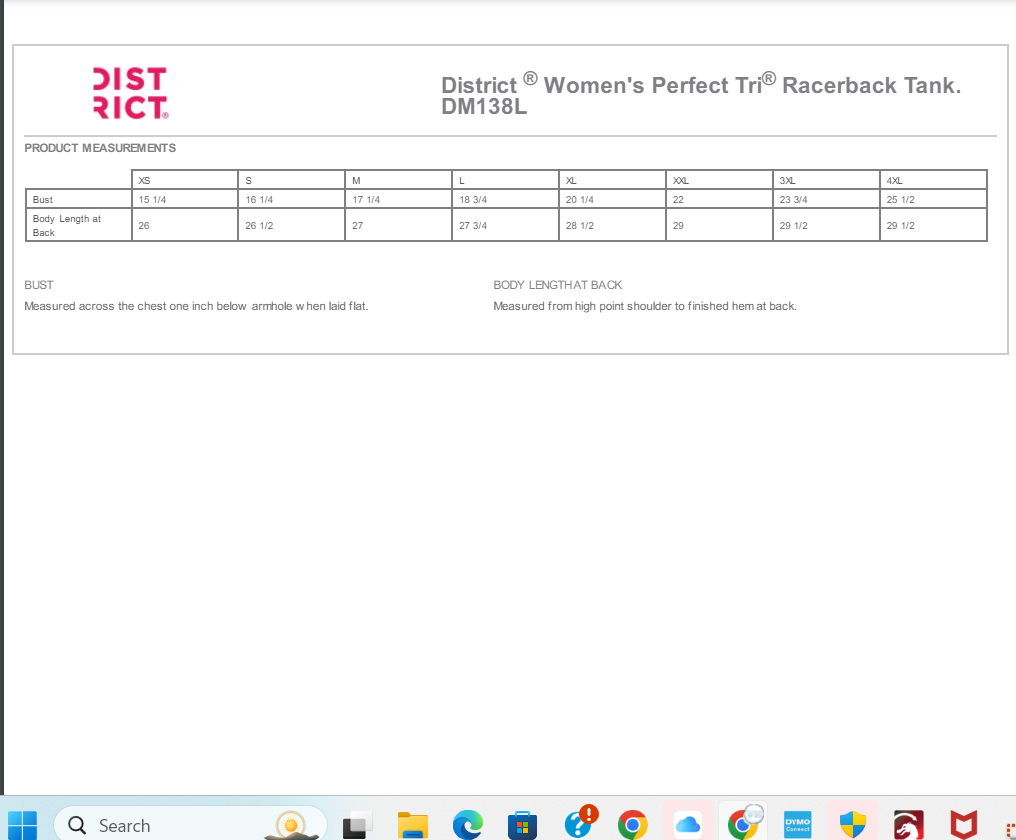Launch iCloud from the taskbar
The height and width of the screenshot is (840, 1016).
click(687, 825)
